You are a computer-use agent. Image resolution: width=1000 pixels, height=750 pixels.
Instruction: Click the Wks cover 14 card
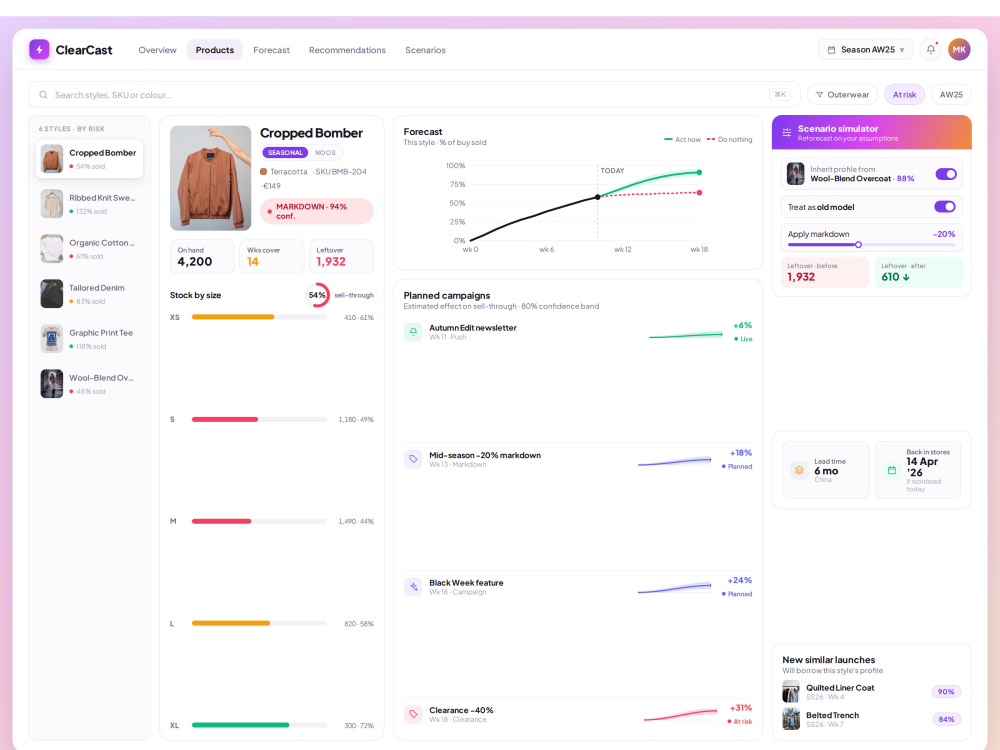point(272,256)
